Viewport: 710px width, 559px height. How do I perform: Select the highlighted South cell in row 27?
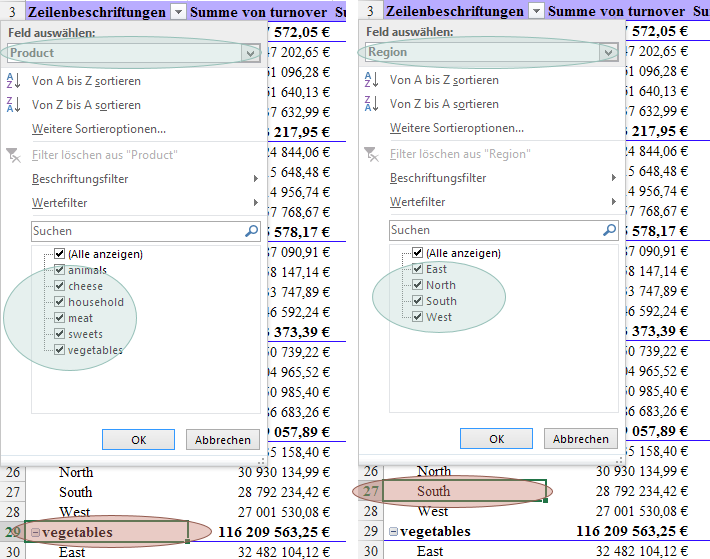tap(452, 491)
